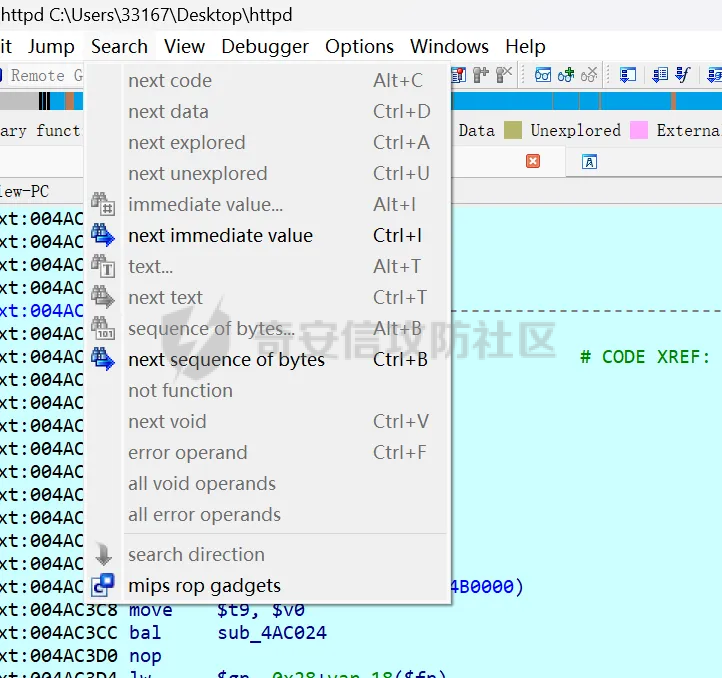Click the blue navigation band right of the menu
The height and width of the screenshot is (678, 722).
pyautogui.click(x=586, y=101)
